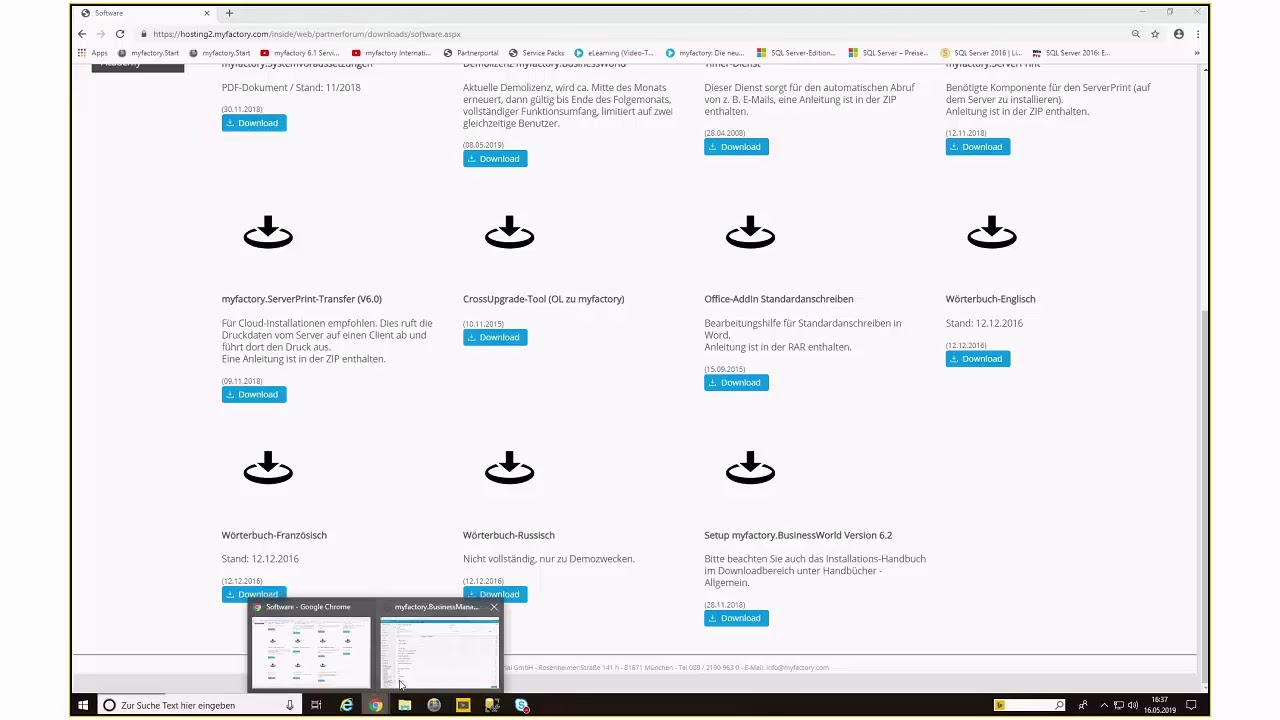Click the download icon above Wörterbuch-Russisch
The image size is (1280, 720).
(509, 468)
